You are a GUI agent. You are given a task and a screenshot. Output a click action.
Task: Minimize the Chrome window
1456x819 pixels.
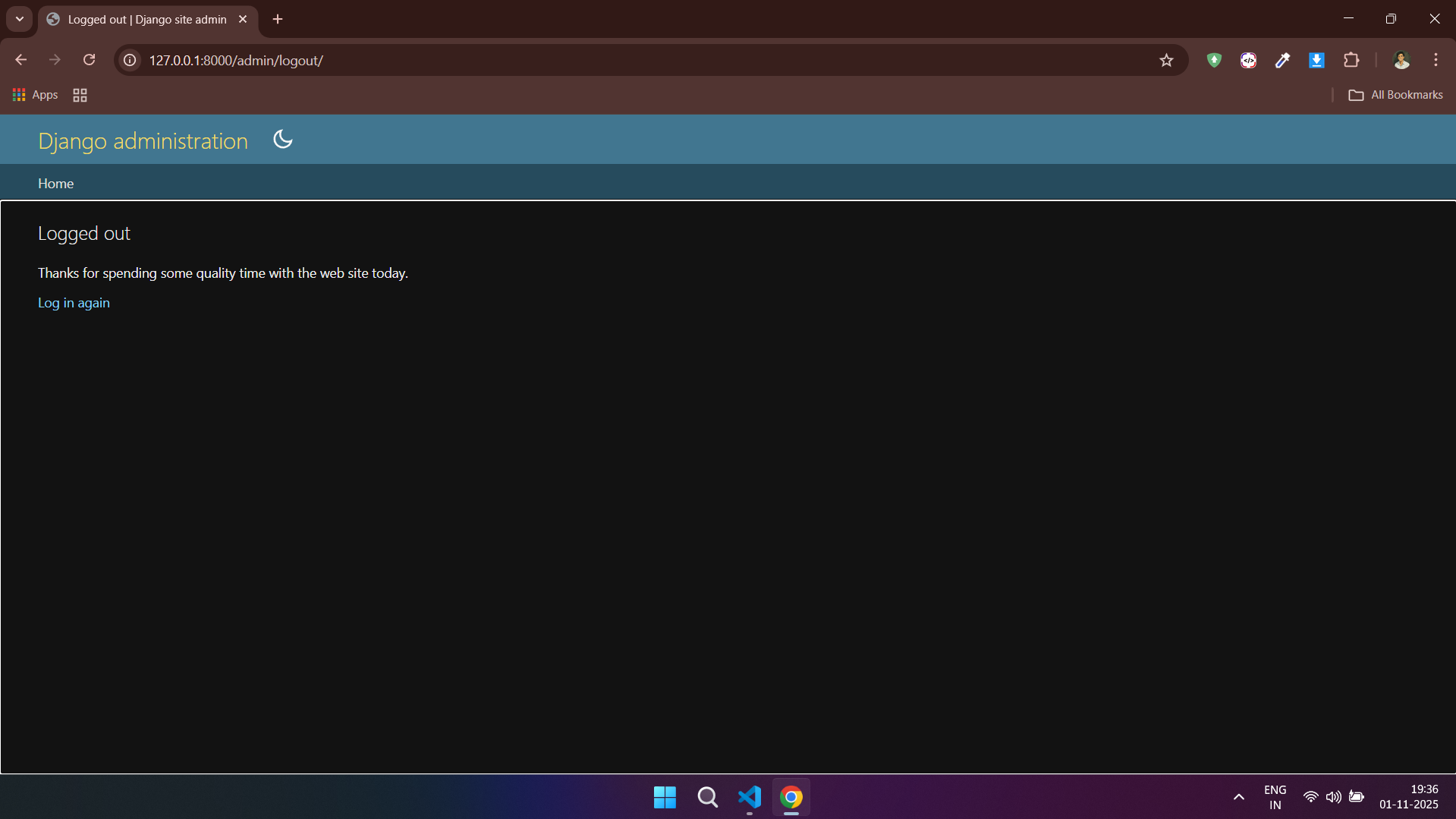click(1348, 19)
